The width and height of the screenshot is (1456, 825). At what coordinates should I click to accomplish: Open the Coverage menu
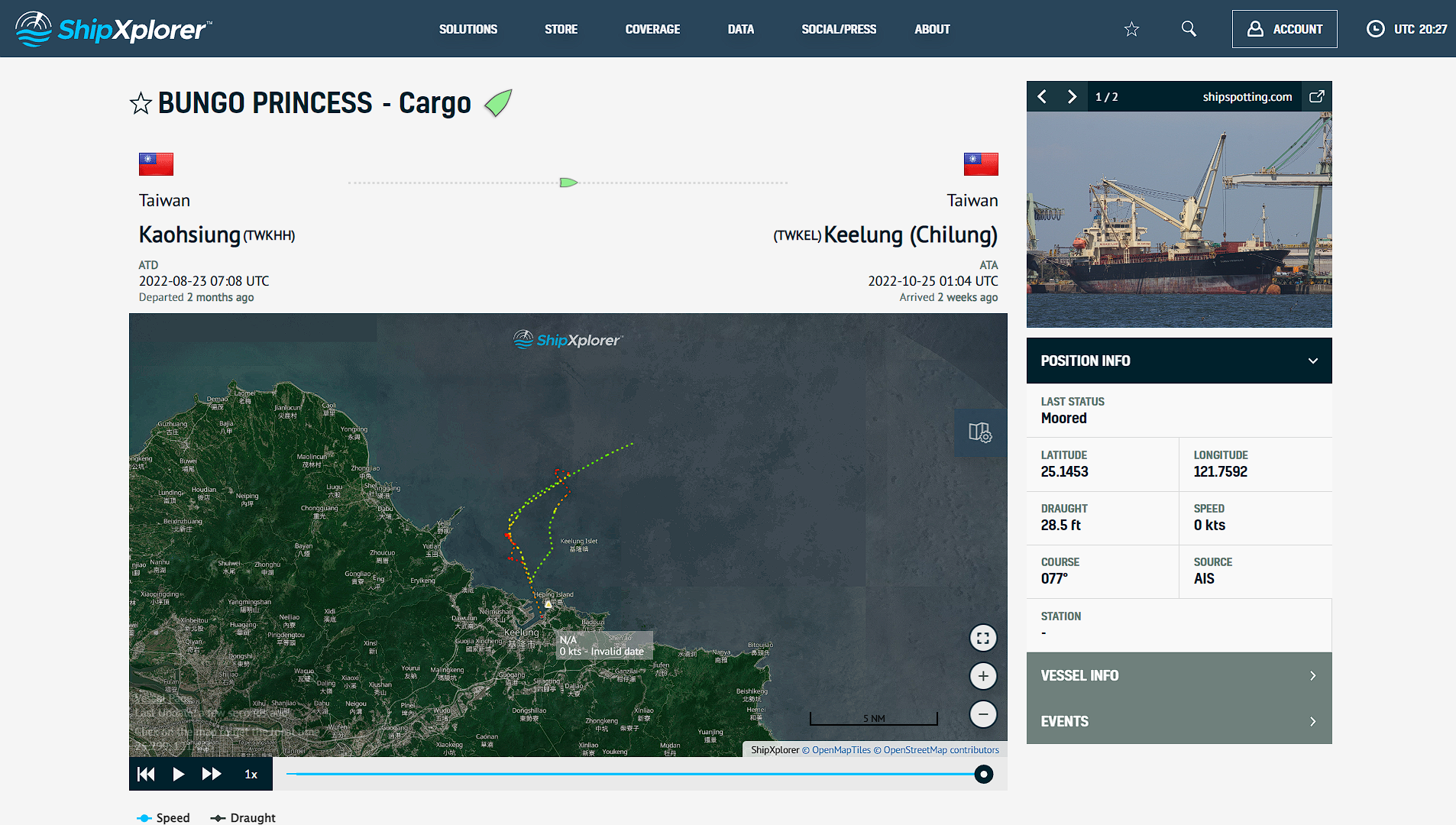(652, 29)
